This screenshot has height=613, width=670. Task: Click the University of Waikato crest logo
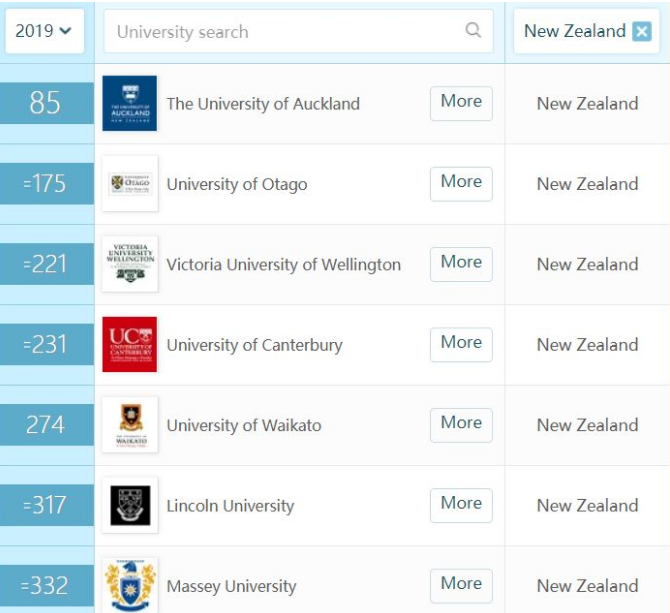130,425
